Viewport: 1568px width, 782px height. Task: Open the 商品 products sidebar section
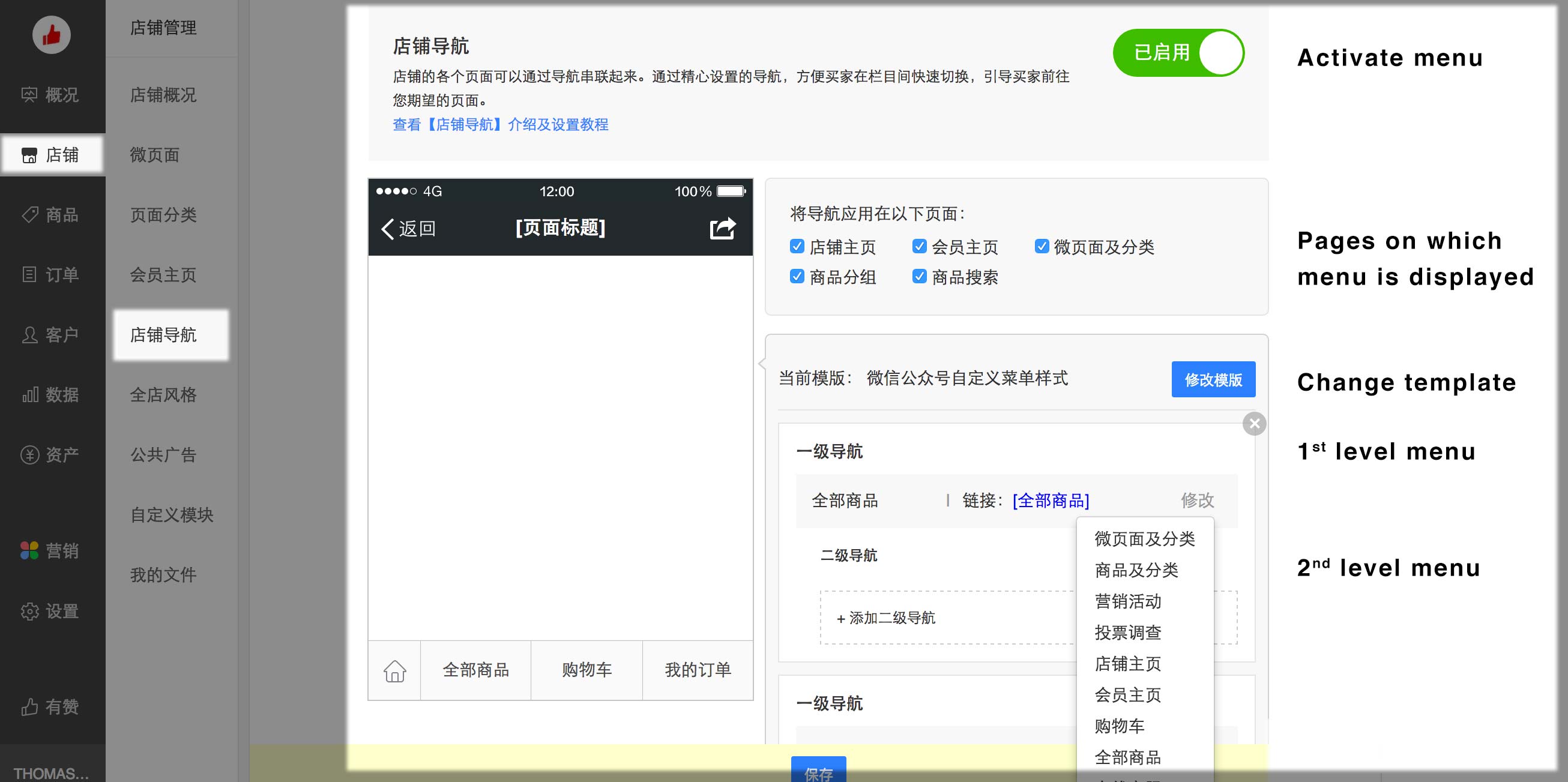pos(51,215)
